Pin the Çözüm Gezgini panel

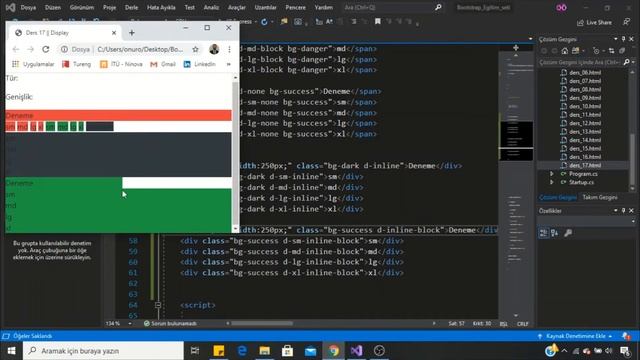(623, 39)
